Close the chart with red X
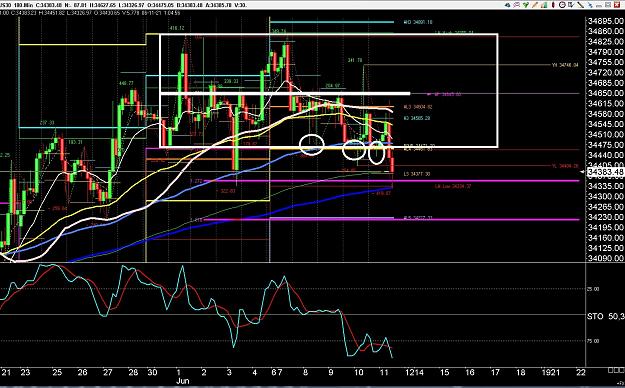The image size is (625, 388). click(617, 5)
